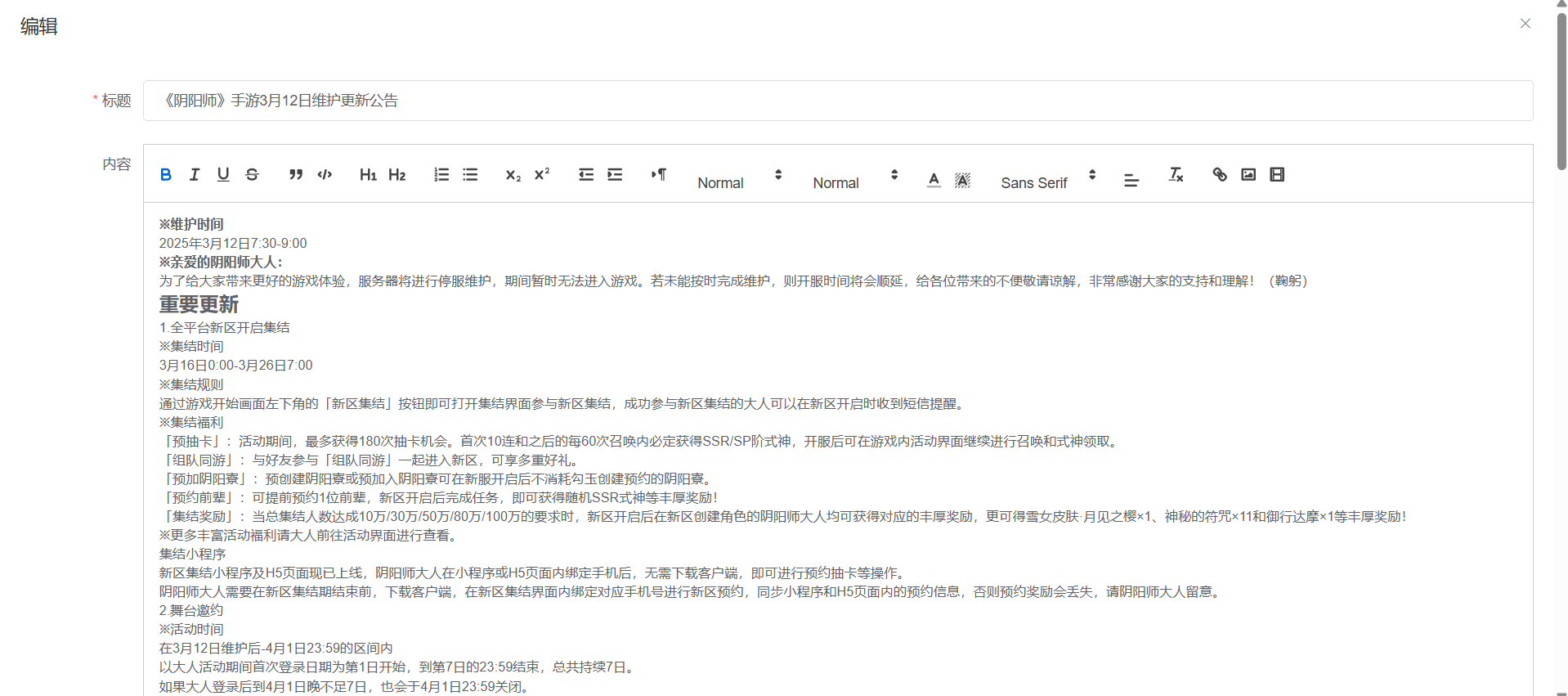Toggle underline formatting

pos(223,174)
